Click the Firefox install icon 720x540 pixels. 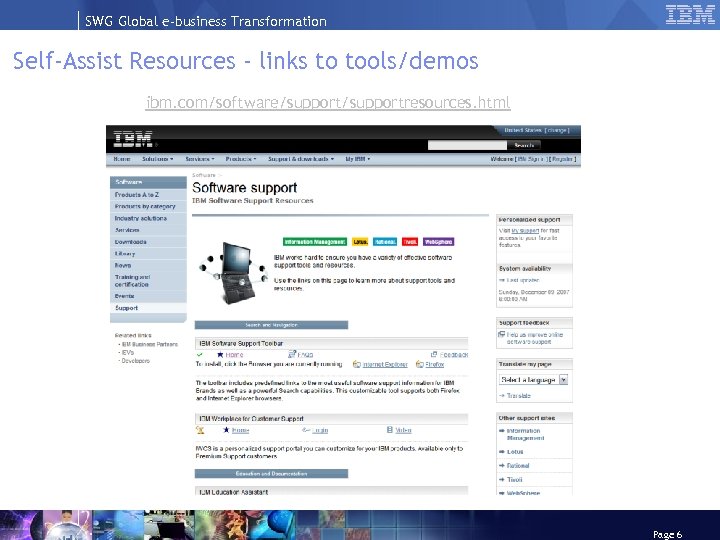419,364
